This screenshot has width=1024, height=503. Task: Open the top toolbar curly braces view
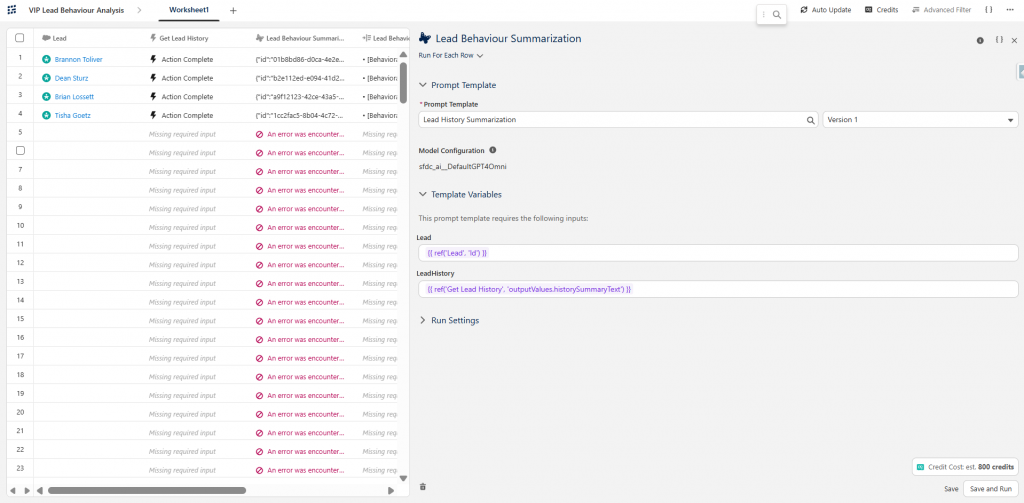click(989, 10)
